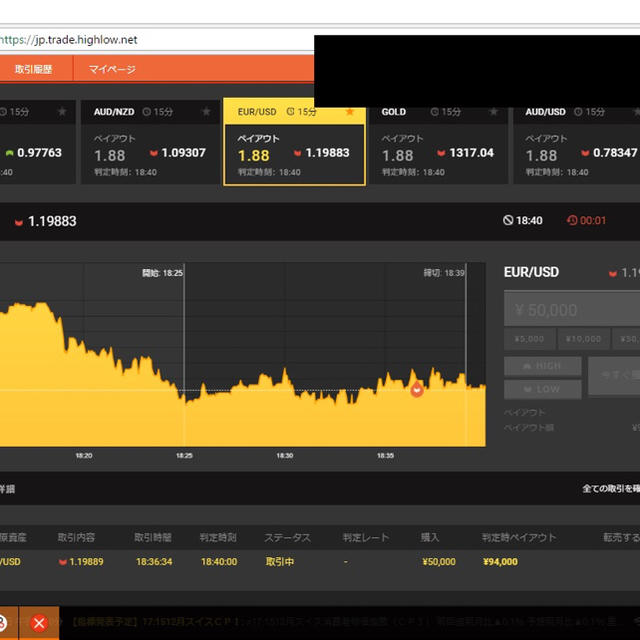Click the 18:40:00 expiry time cell
Image resolution: width=640 pixels, height=640 pixels.
219,562
